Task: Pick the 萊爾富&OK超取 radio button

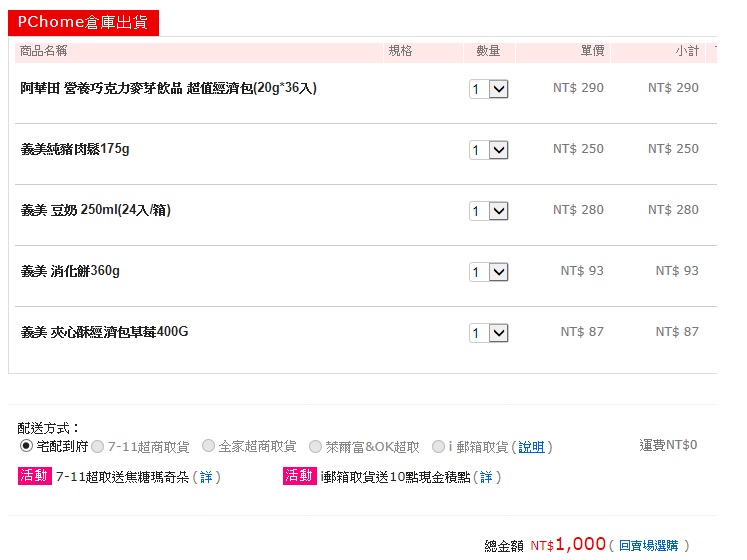Action: [x=315, y=446]
